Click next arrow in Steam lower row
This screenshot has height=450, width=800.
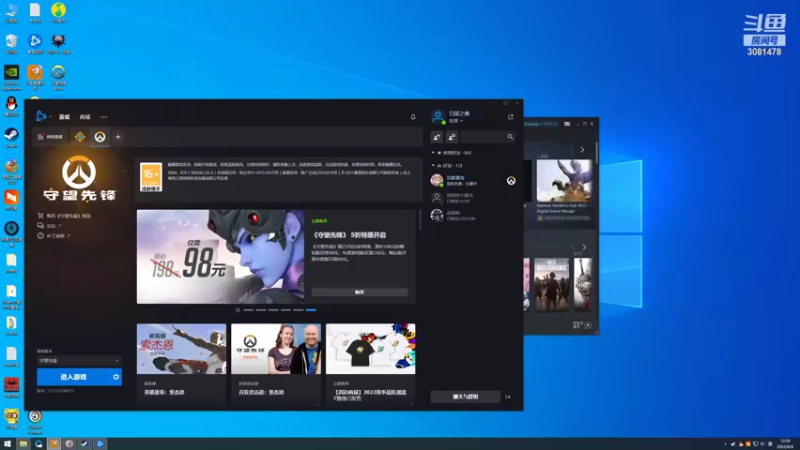tap(584, 247)
